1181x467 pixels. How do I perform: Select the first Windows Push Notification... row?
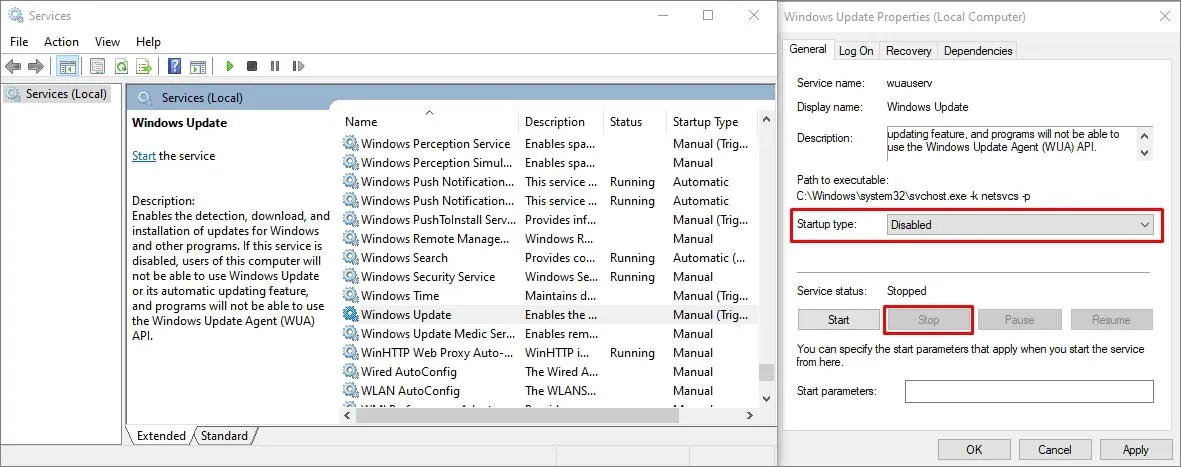[550, 182]
